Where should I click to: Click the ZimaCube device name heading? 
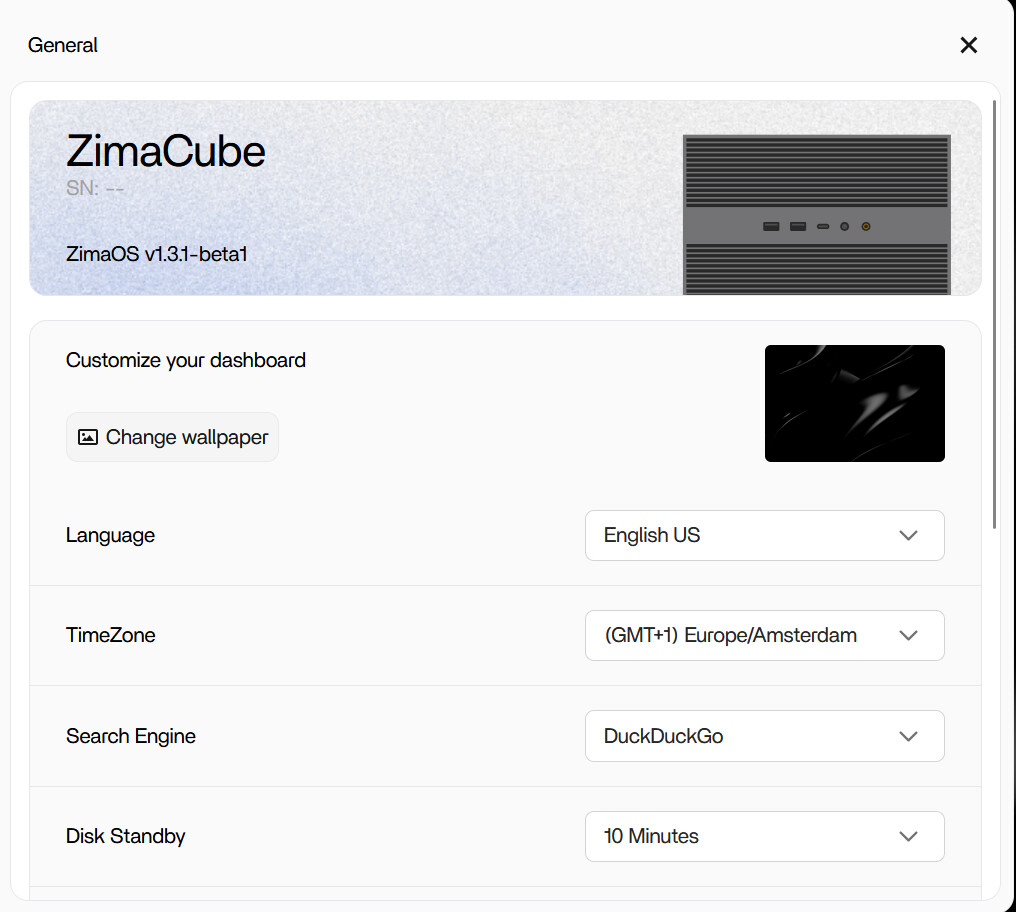pos(165,151)
